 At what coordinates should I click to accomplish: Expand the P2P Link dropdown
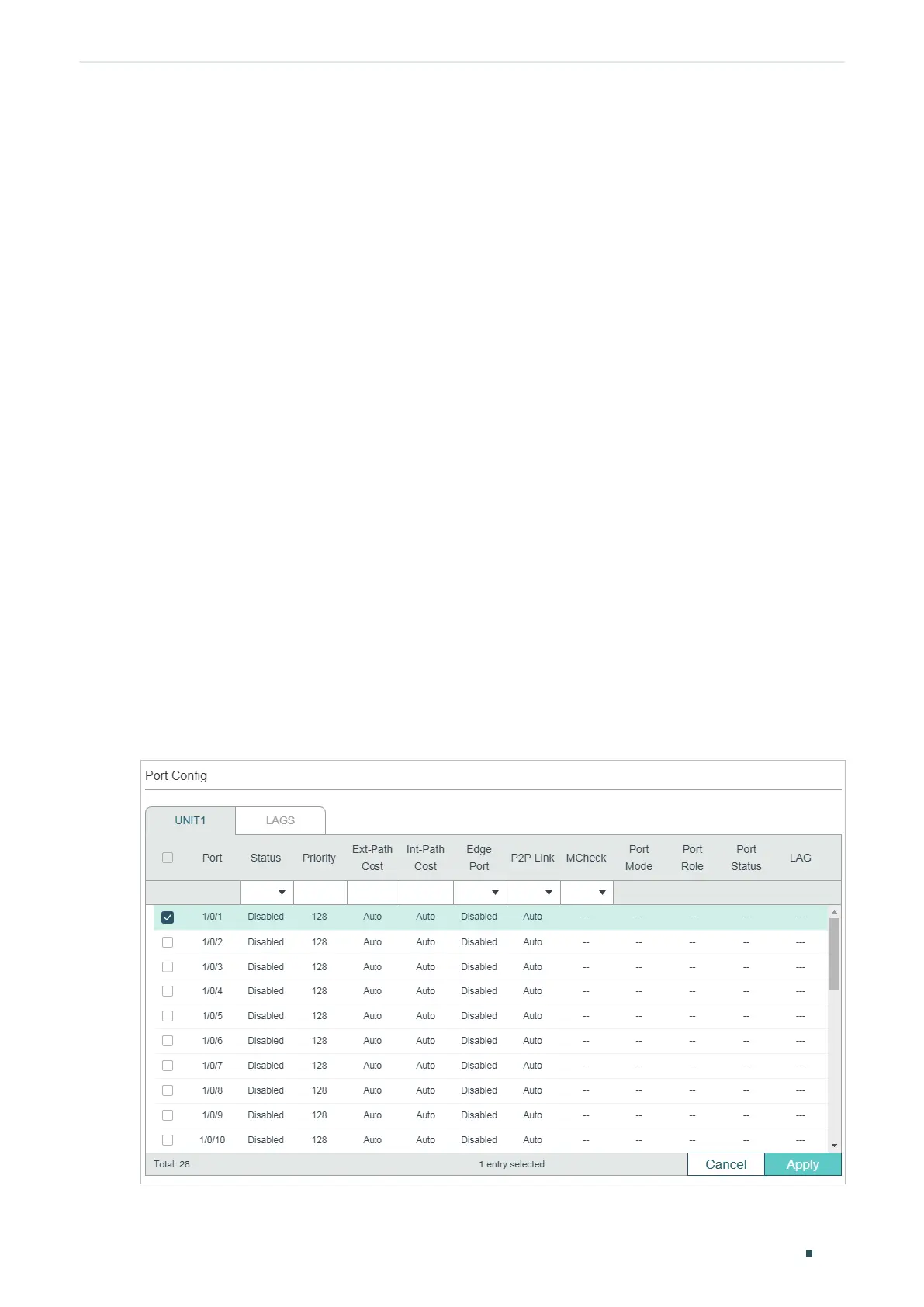[x=533, y=893]
